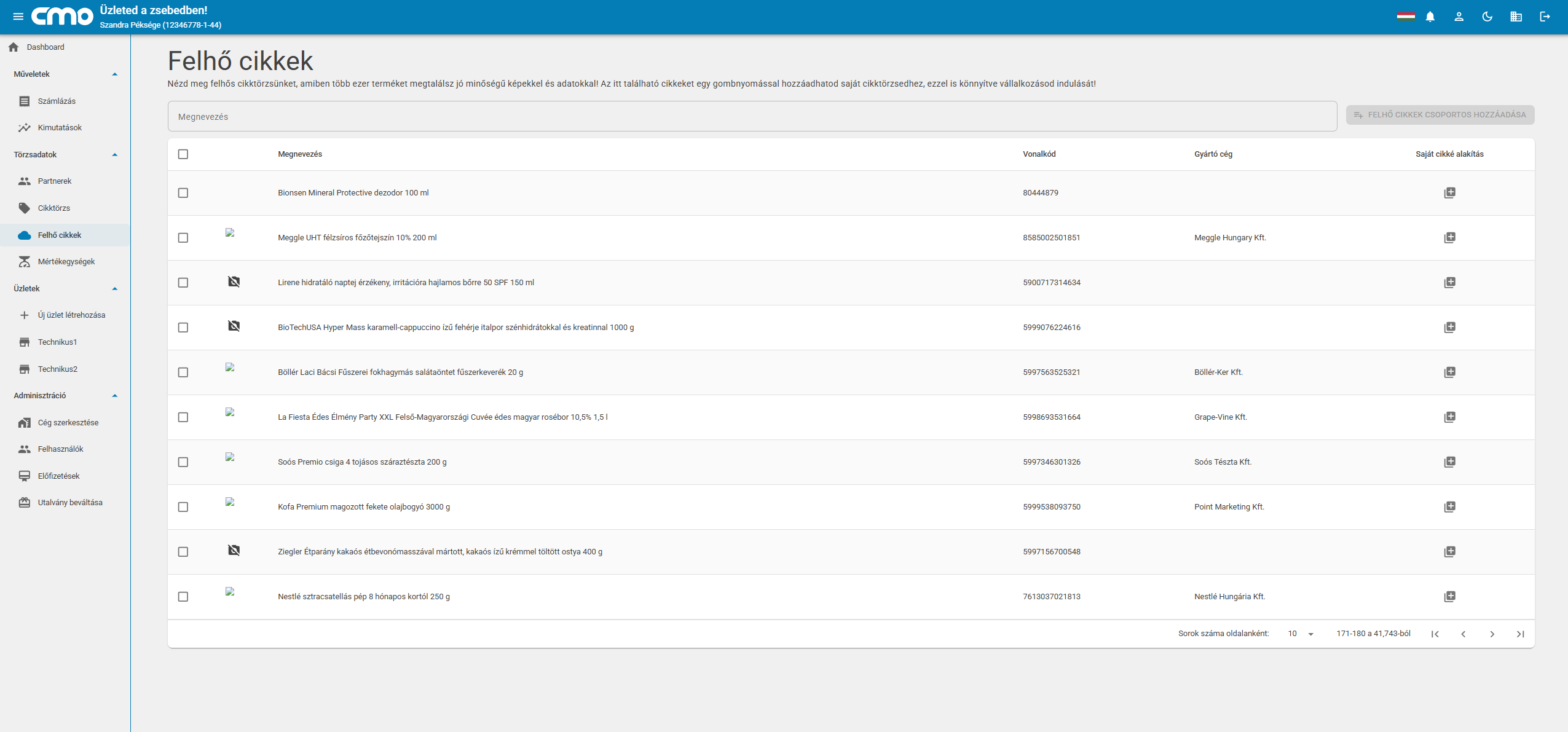This screenshot has width=1568, height=732.
Task: Add BioTechUSA Hyper Mass to own items
Action: (1449, 328)
